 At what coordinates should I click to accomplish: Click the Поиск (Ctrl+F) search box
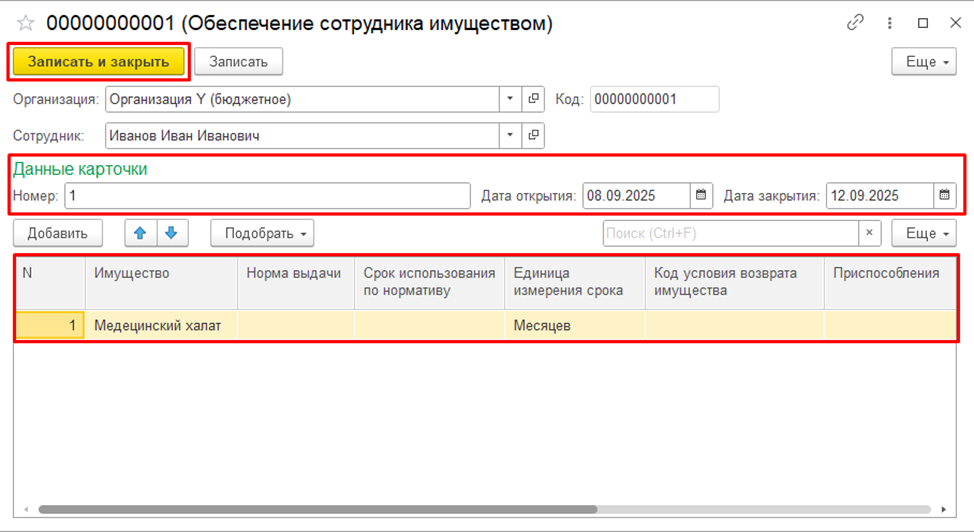coord(730,233)
